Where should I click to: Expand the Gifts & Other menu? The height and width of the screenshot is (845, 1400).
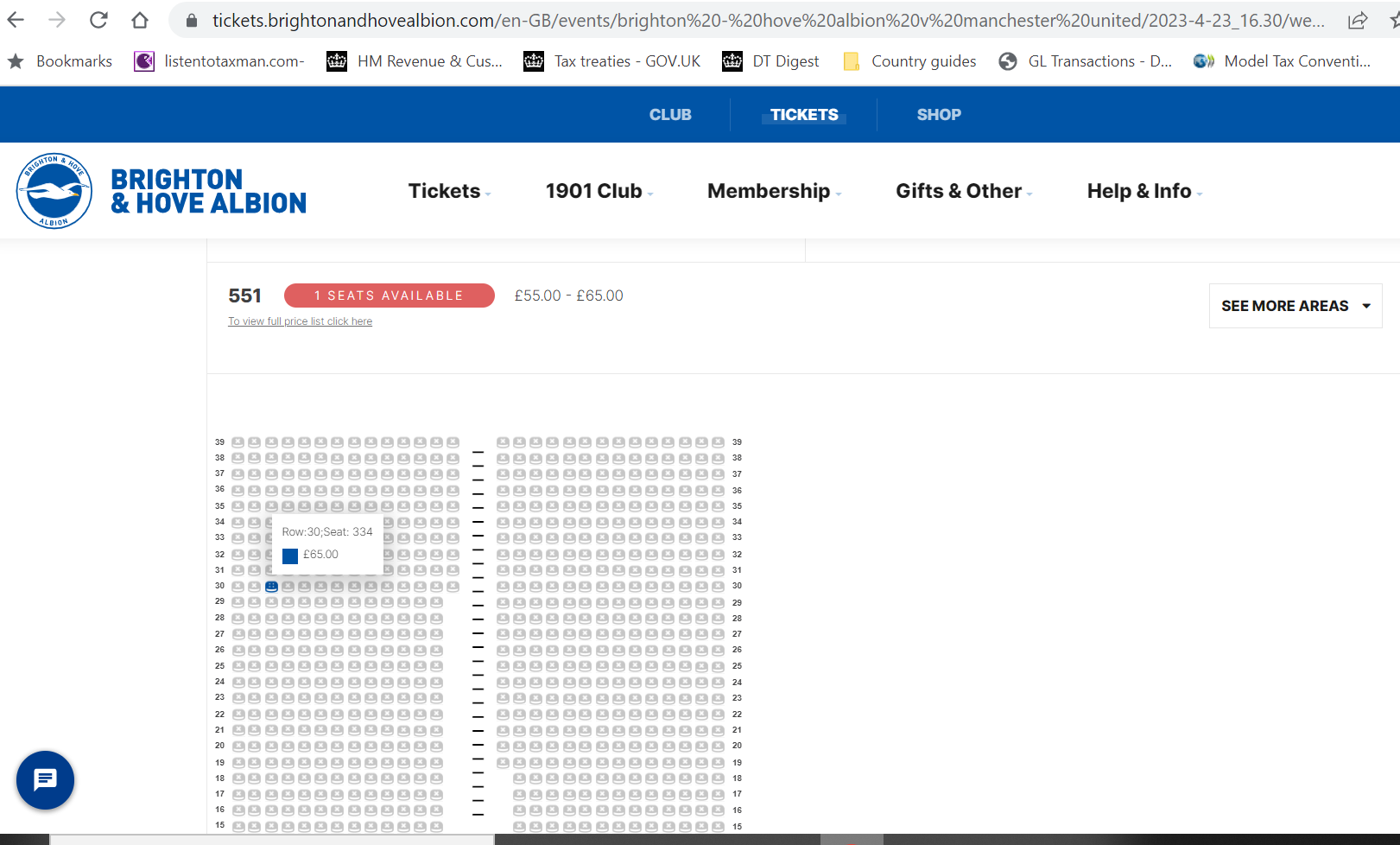tap(964, 191)
